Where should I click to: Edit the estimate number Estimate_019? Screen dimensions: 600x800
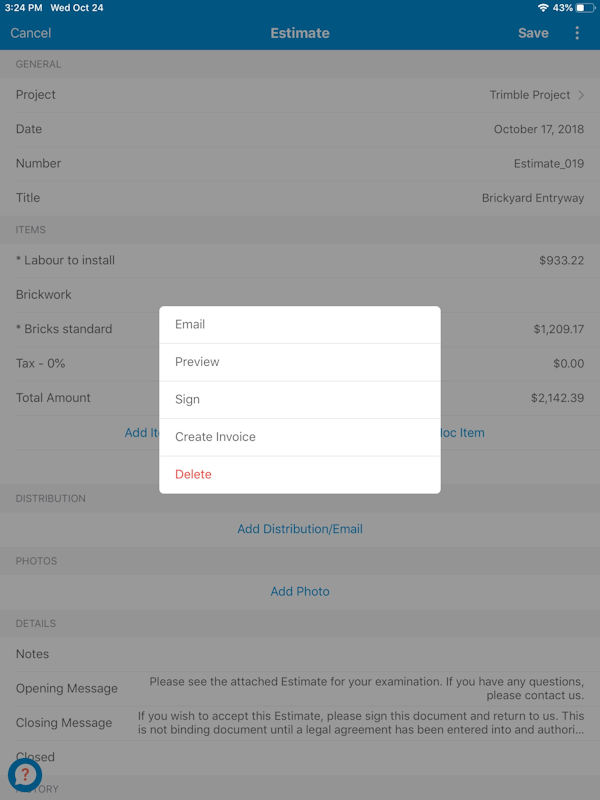pos(300,164)
